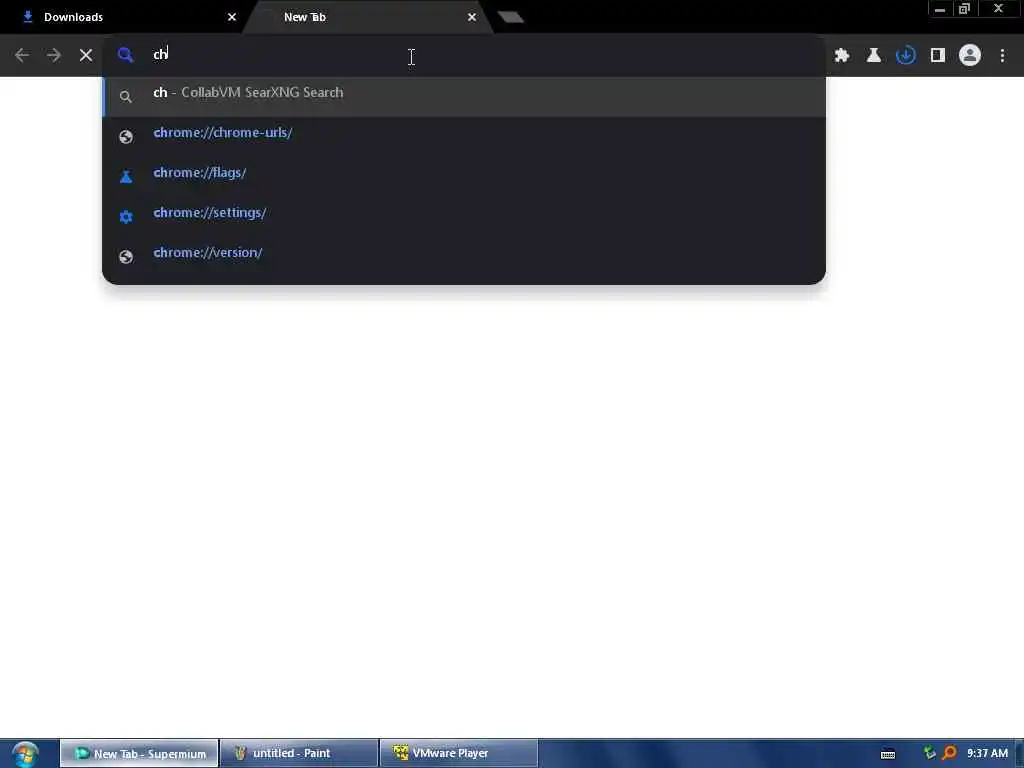Click the orange magnifier tray icon

click(x=949, y=754)
